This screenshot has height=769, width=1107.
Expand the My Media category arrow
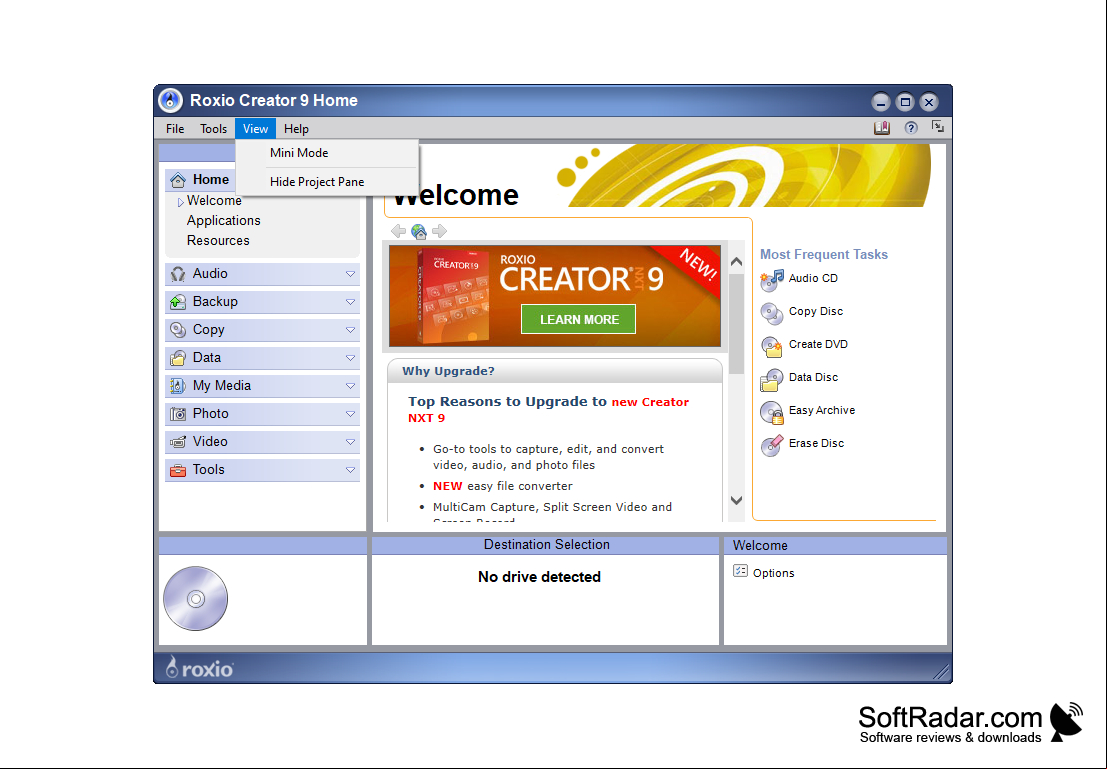click(x=350, y=386)
